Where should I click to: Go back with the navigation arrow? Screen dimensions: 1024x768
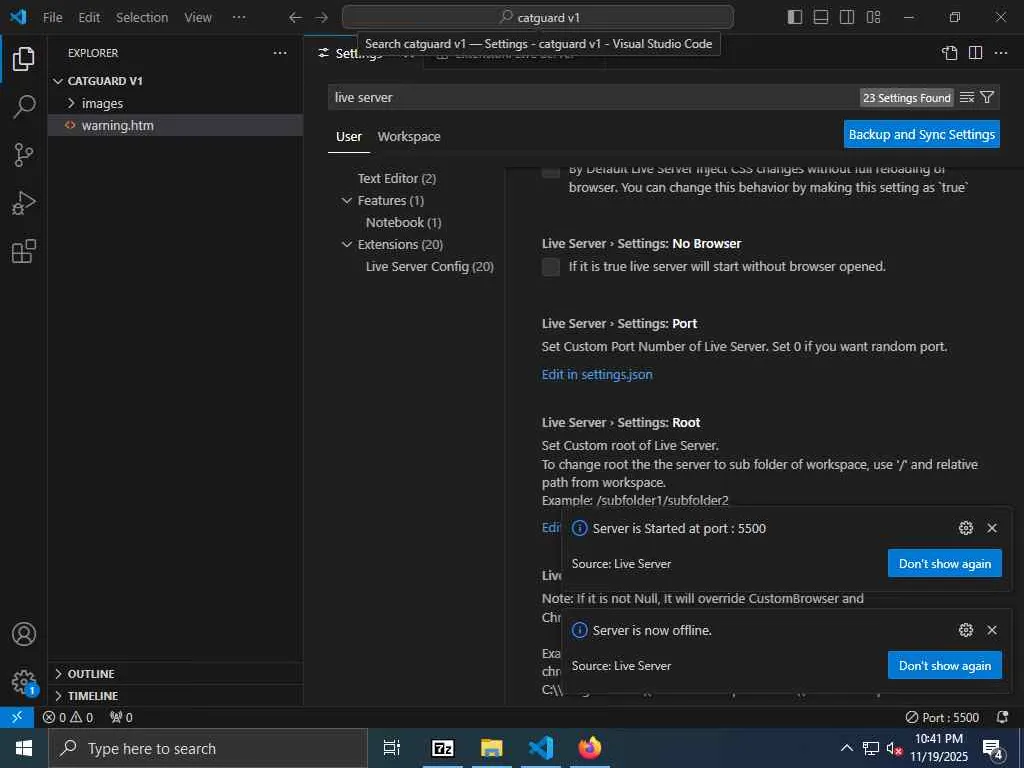(x=295, y=18)
